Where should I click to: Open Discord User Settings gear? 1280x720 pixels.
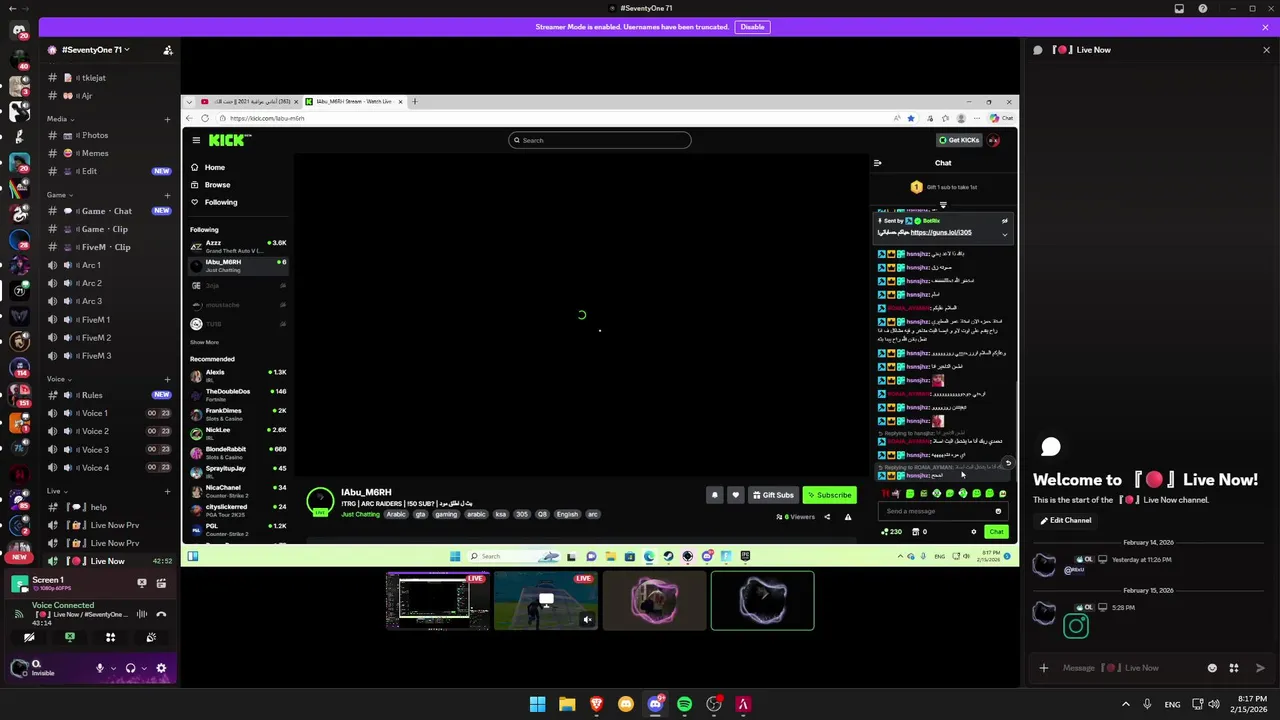tap(161, 668)
